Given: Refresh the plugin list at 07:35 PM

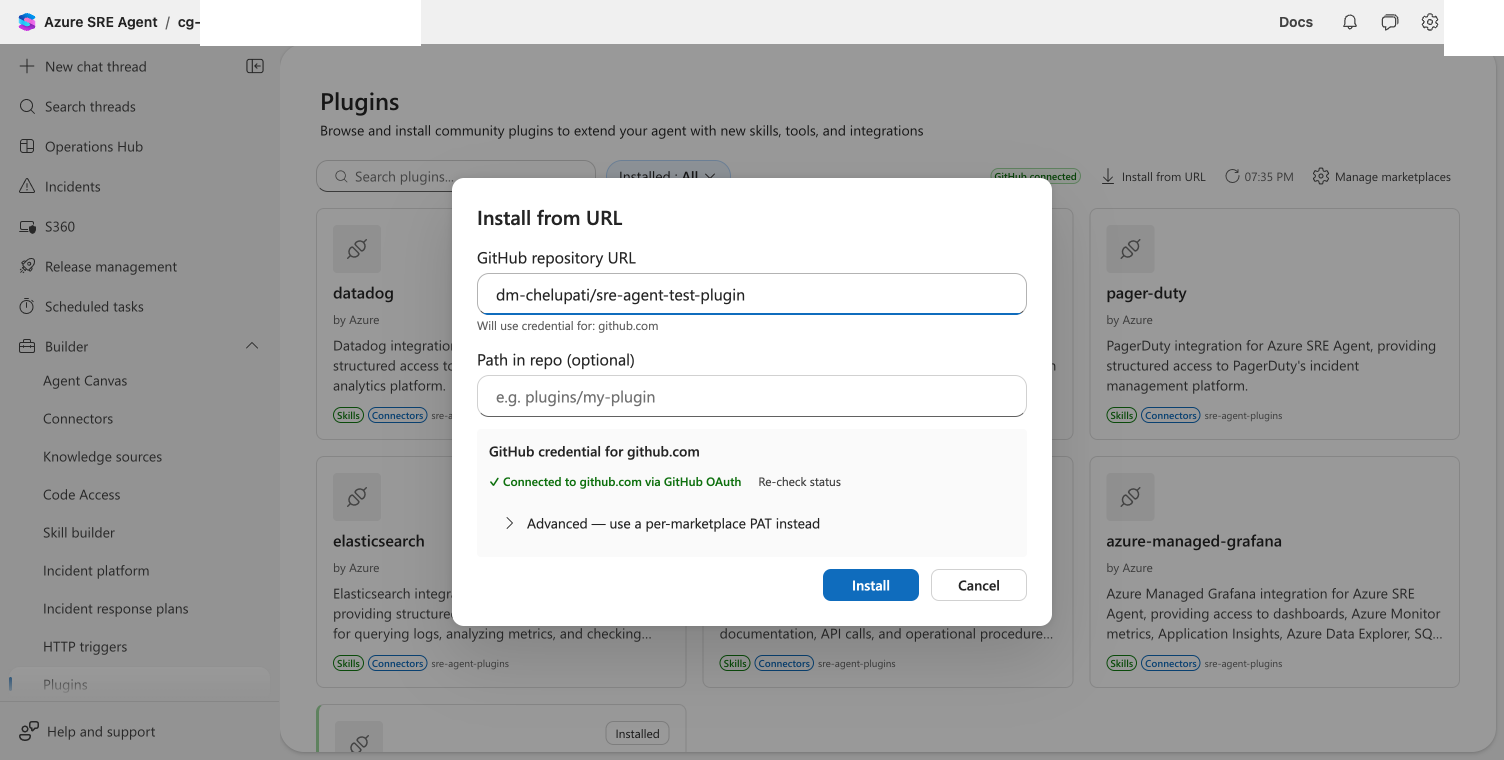Looking at the screenshot, I should point(1260,176).
